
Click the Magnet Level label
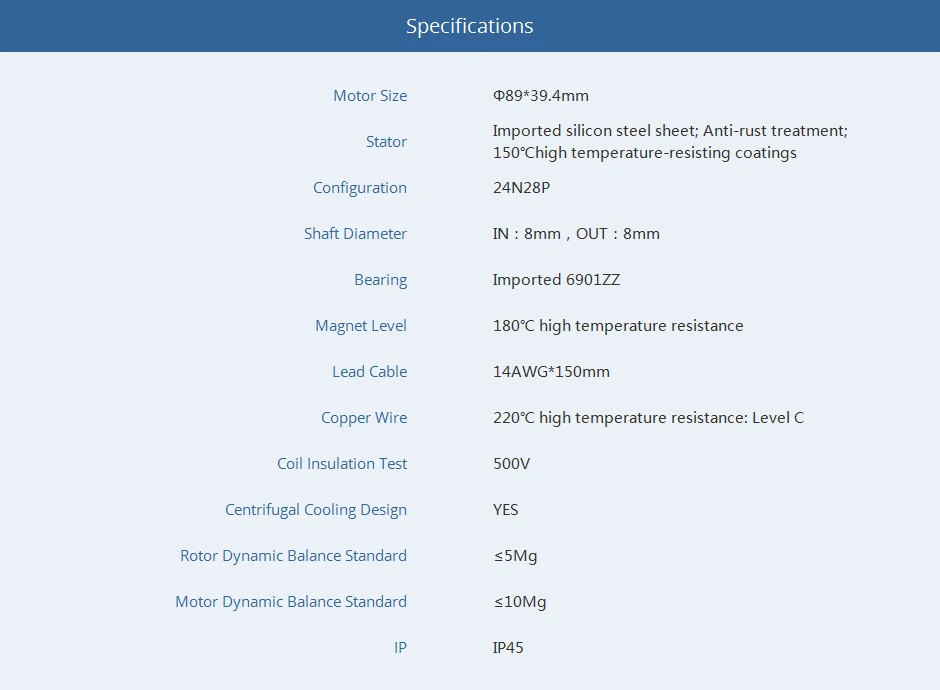[x=361, y=326]
